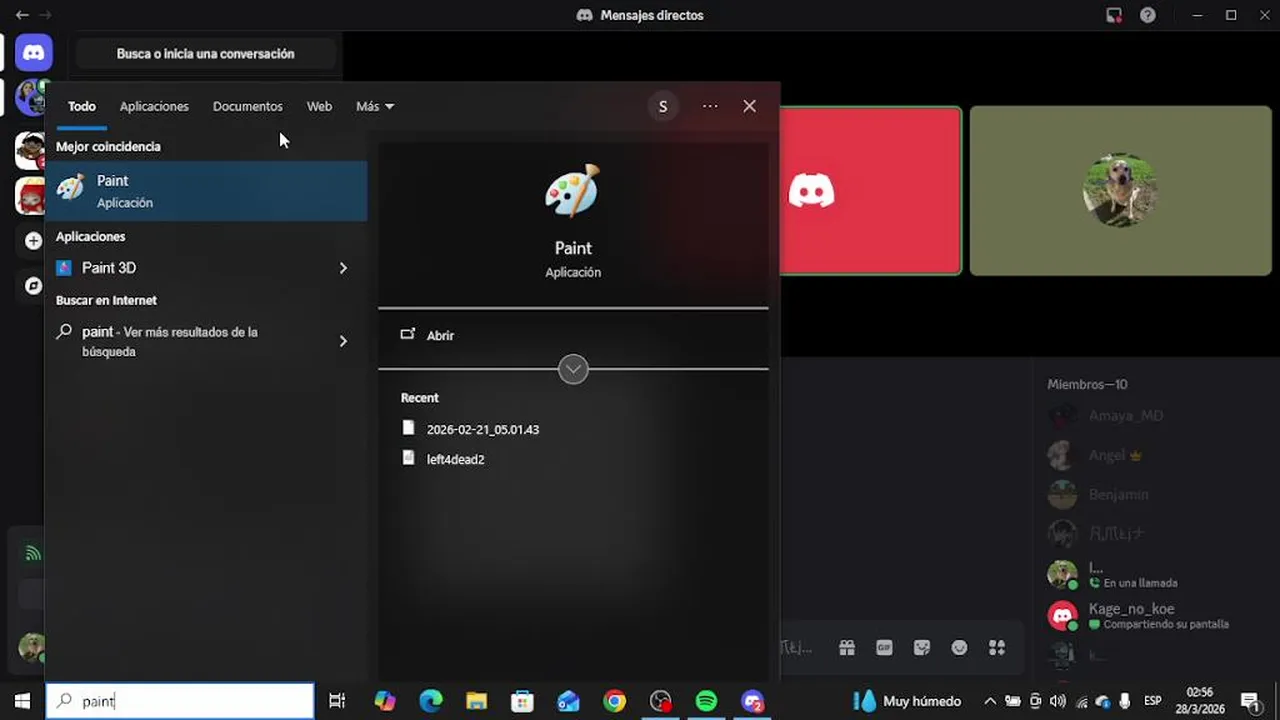
Task: Show hidden system tray icons
Action: coord(990,701)
